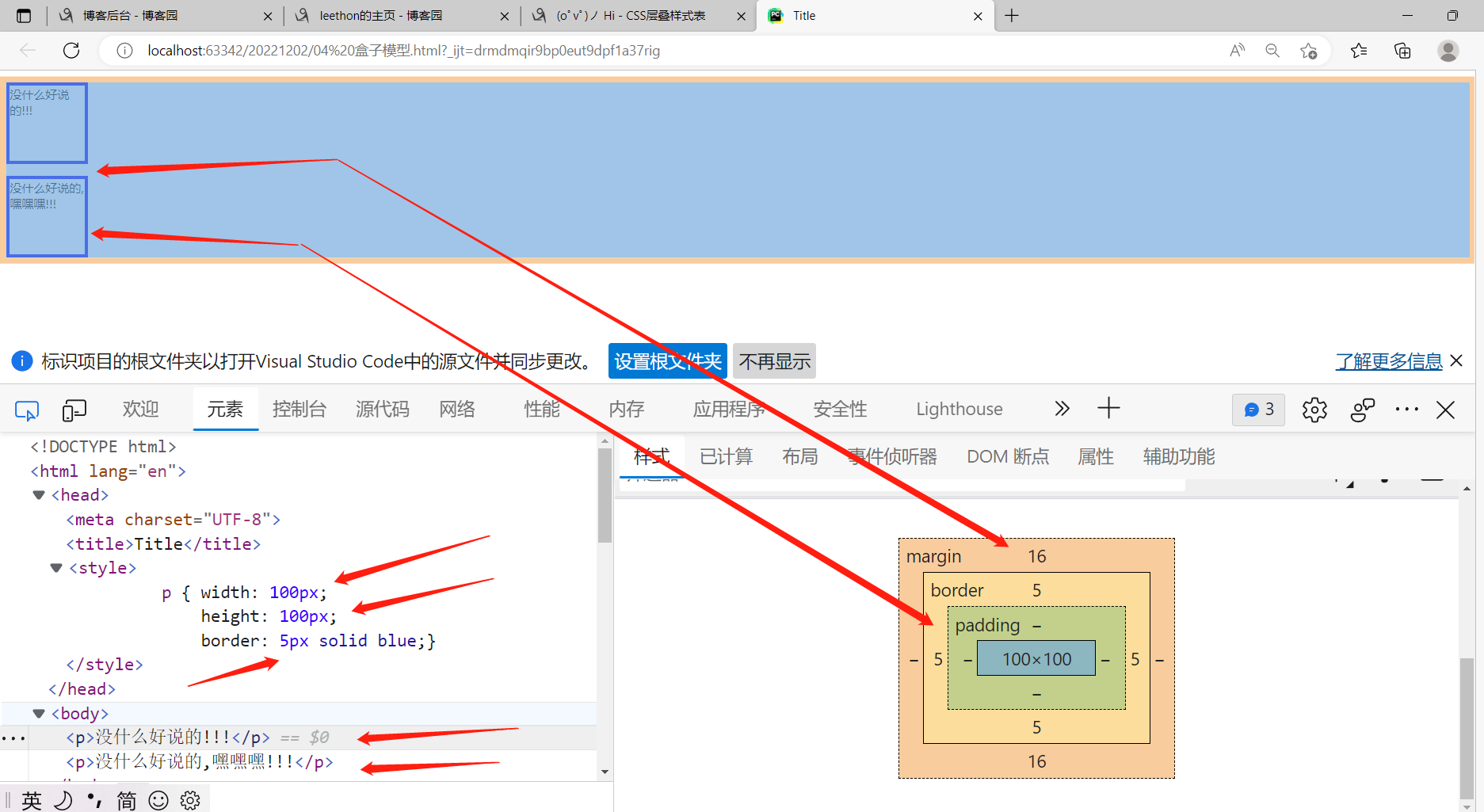Open DevTools settings gear
The height and width of the screenshot is (812, 1484).
tap(1314, 410)
